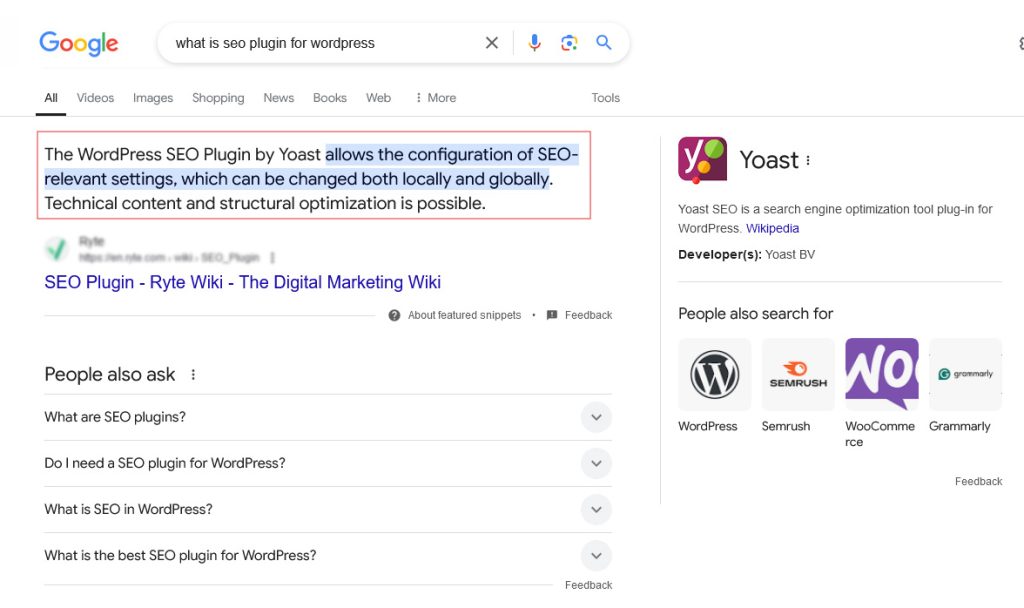Switch to the Images tab
1024x608 pixels.
pos(152,97)
